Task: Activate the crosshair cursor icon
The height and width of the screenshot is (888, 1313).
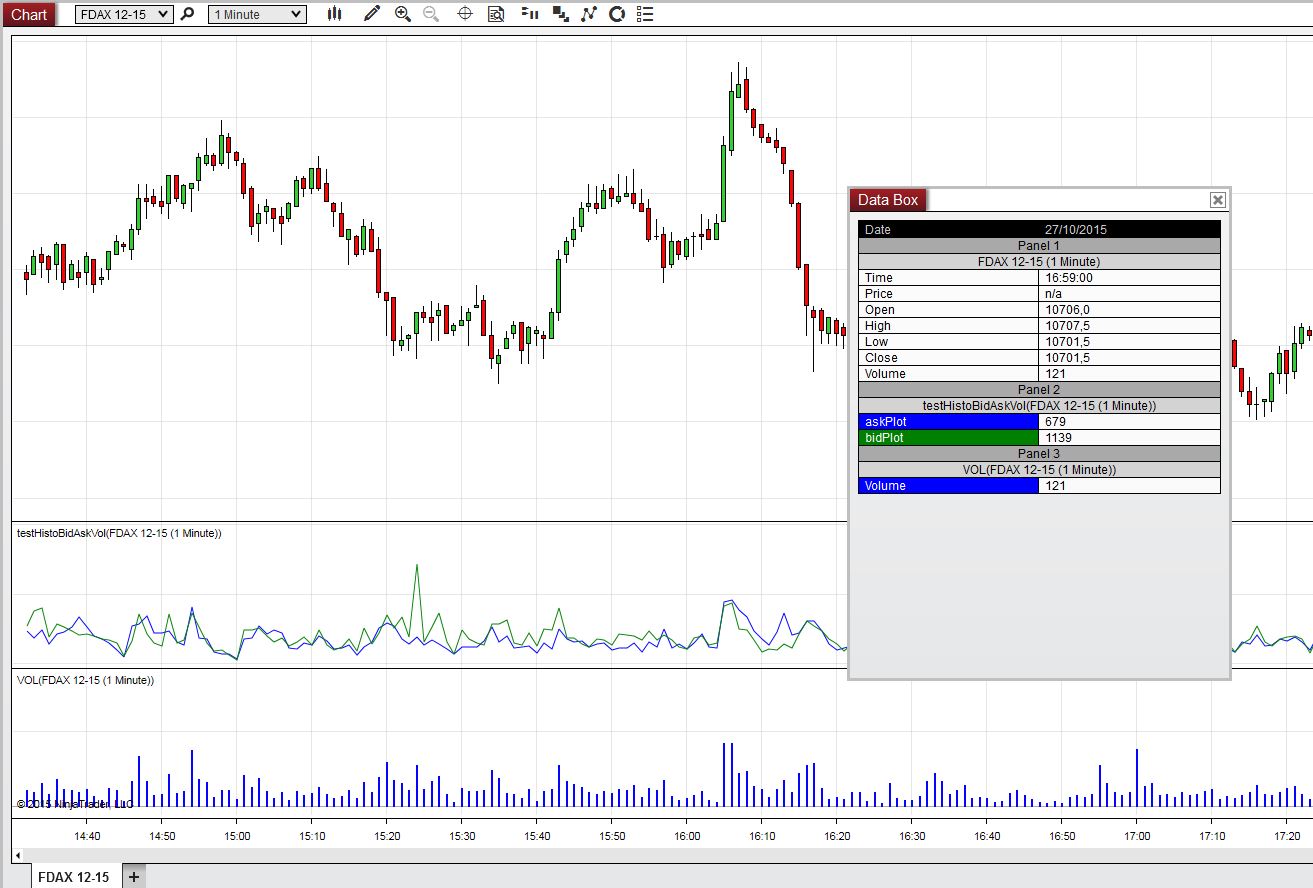Action: pyautogui.click(x=465, y=14)
